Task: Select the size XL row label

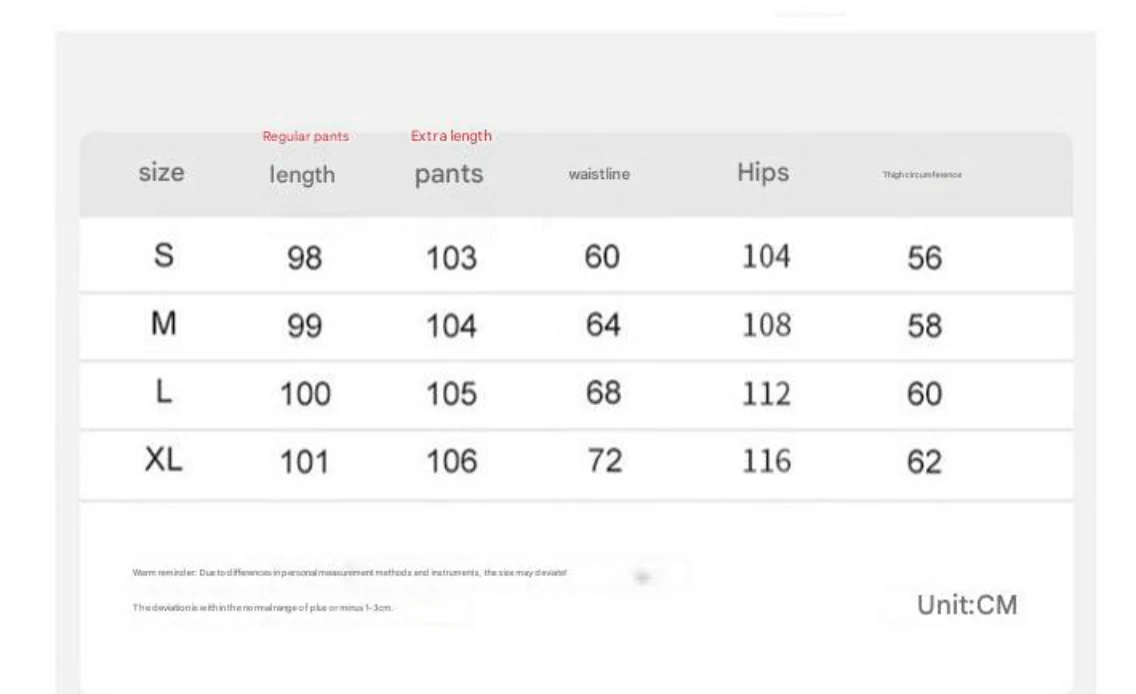Action: point(164,459)
